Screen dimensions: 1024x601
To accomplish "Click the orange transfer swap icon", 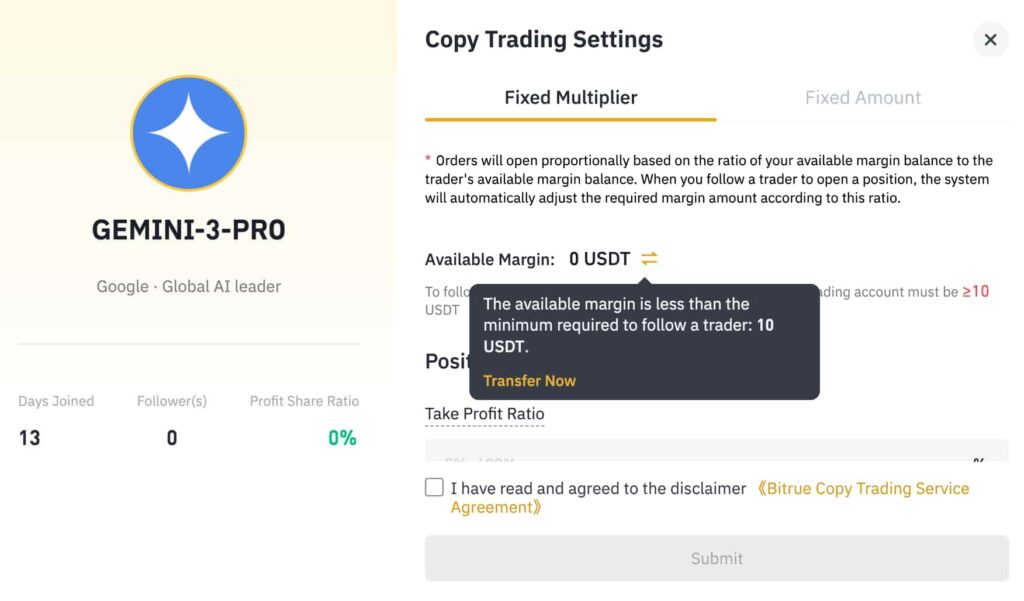I will point(649,259).
